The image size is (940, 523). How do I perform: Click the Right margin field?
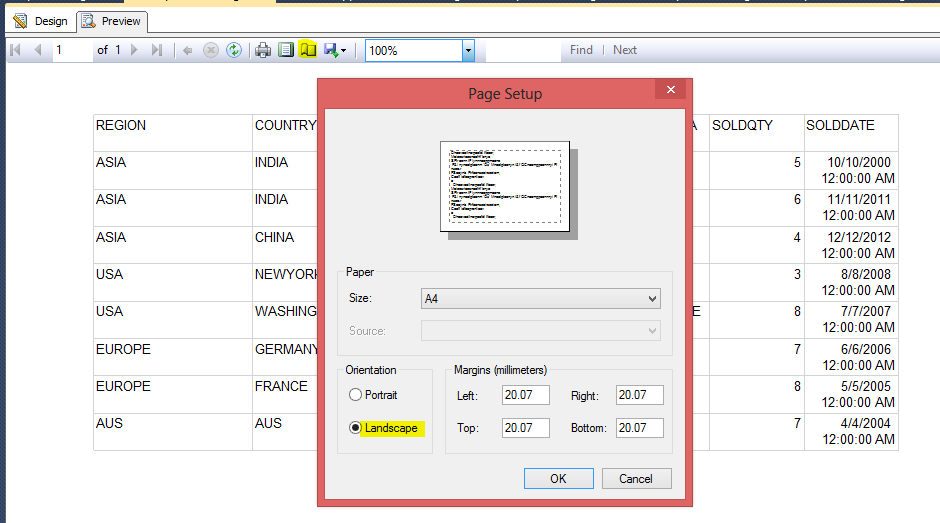click(640, 395)
